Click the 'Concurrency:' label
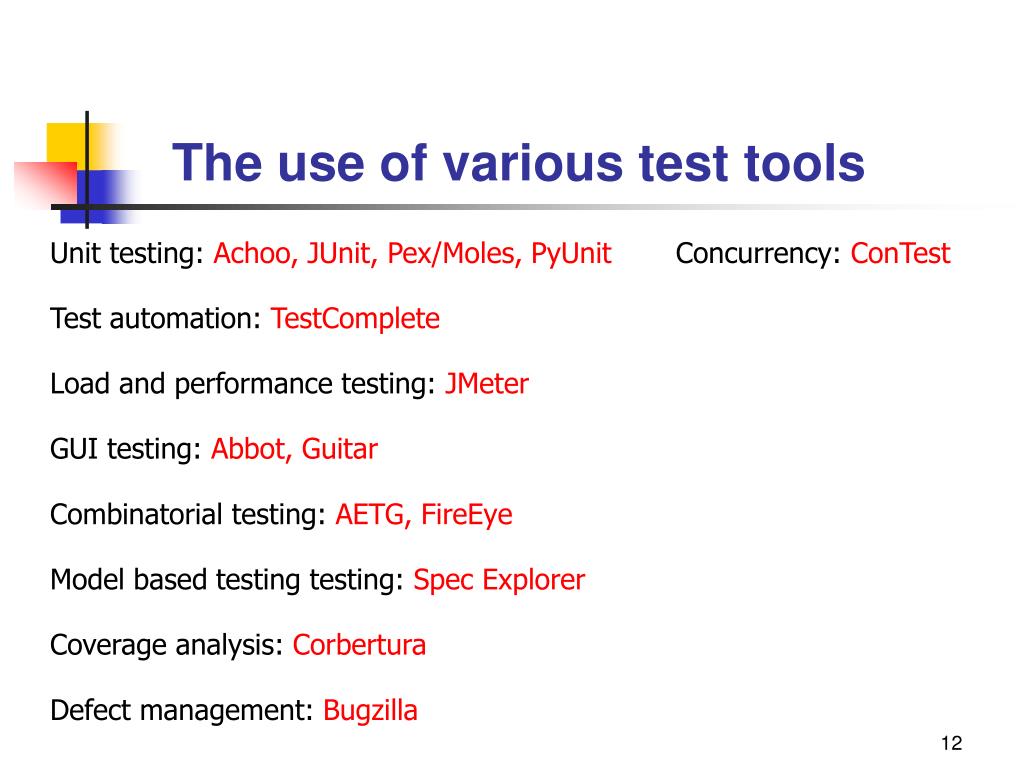 758,254
